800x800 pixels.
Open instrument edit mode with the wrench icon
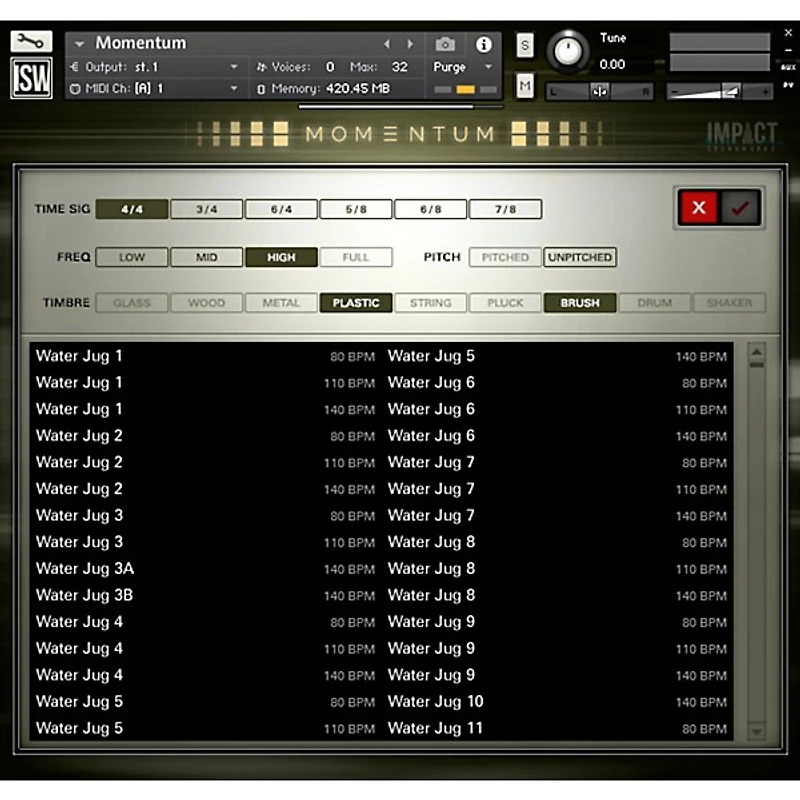pyautogui.click(x=32, y=41)
